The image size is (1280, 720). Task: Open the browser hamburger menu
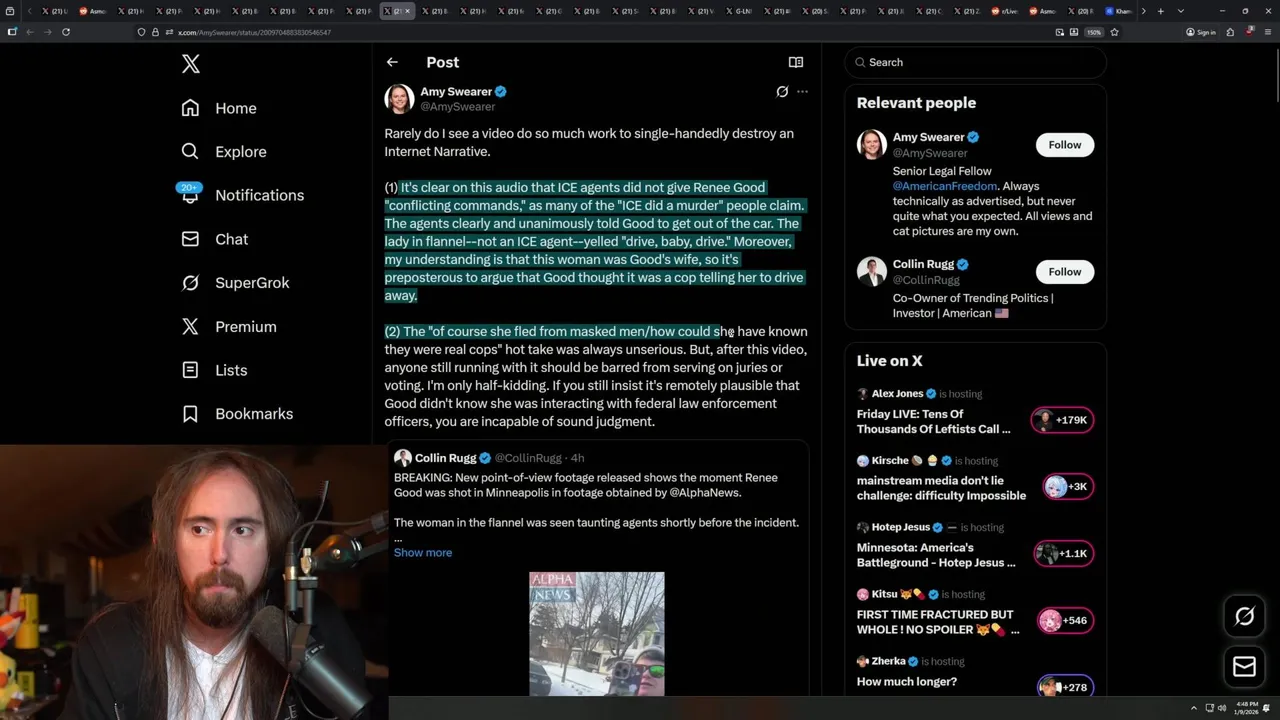point(1266,32)
